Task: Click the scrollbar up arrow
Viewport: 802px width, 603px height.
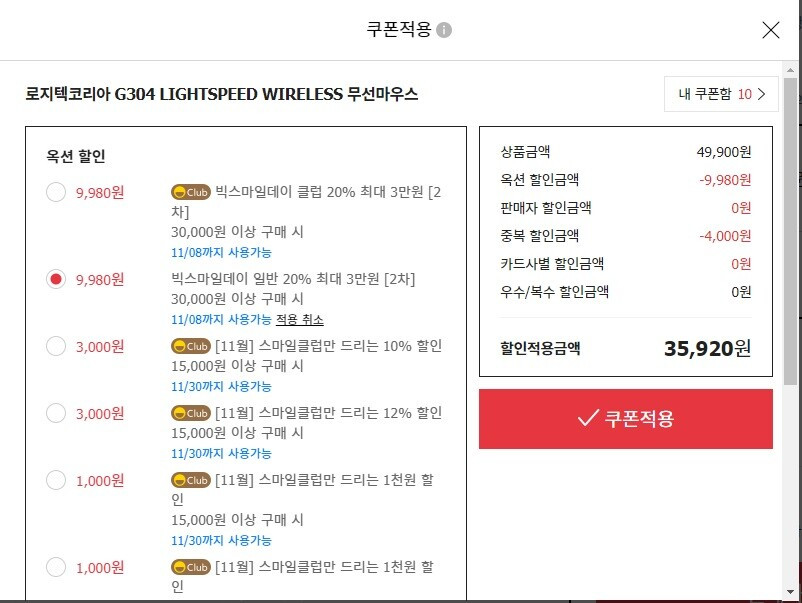Action: coord(791,70)
